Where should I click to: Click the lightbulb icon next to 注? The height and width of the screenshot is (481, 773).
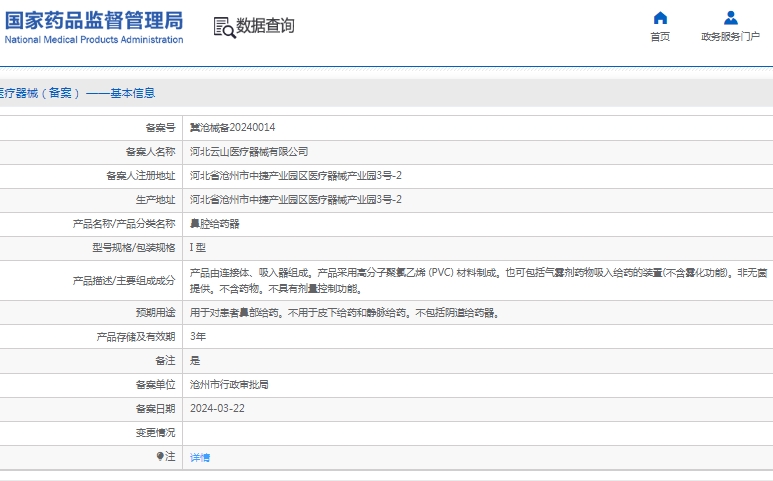pos(160,456)
